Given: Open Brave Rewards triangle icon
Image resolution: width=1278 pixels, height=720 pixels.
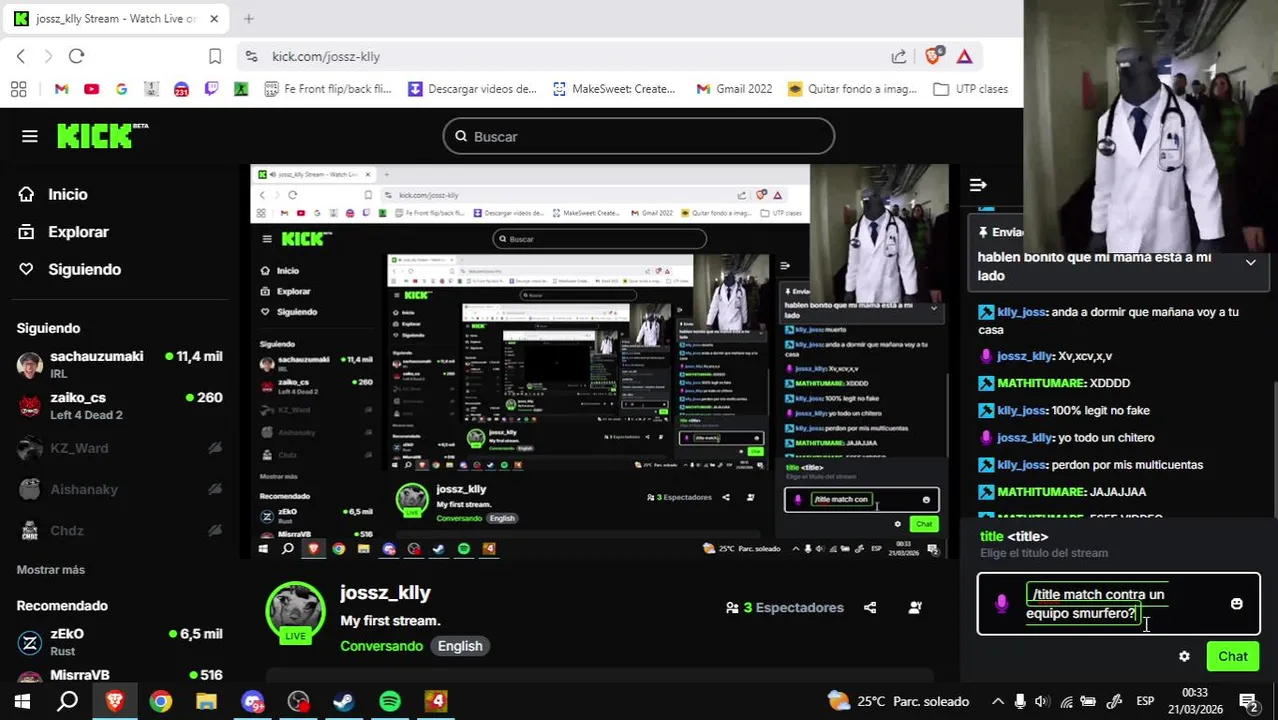Looking at the screenshot, I should coord(965,56).
